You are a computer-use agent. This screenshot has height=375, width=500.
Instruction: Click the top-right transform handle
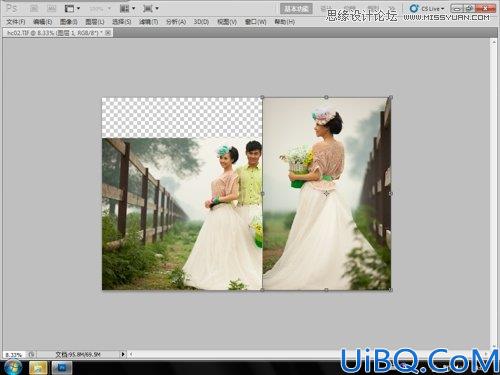(x=391, y=97)
